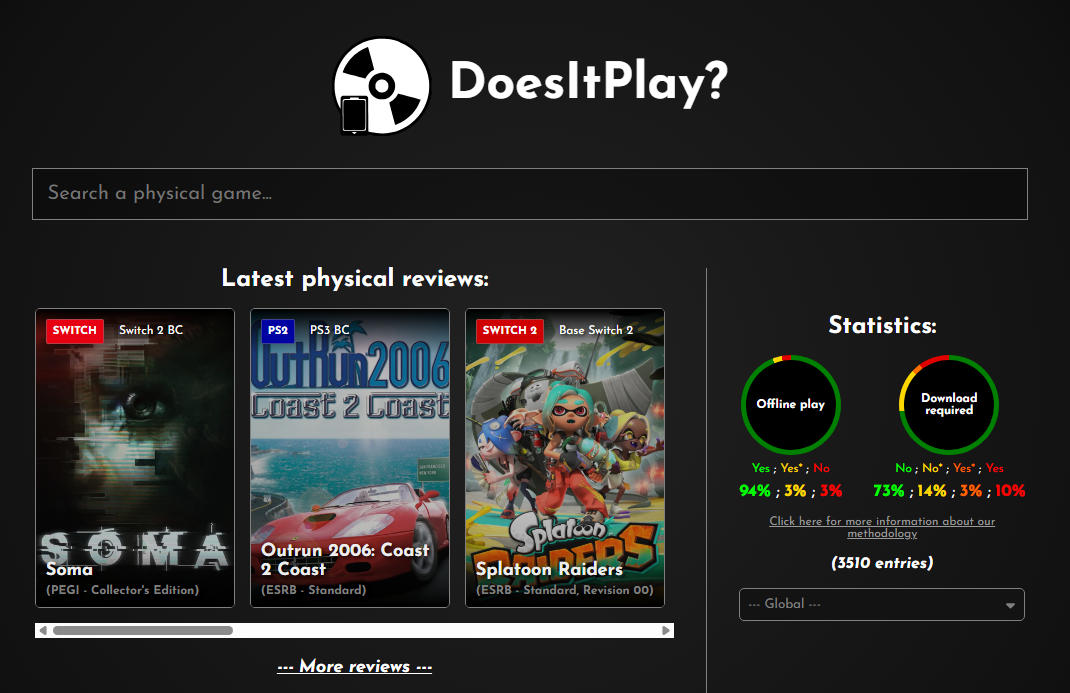Click the right arrow of reviews scrollbar
The width and height of the screenshot is (1070, 693).
666,630
